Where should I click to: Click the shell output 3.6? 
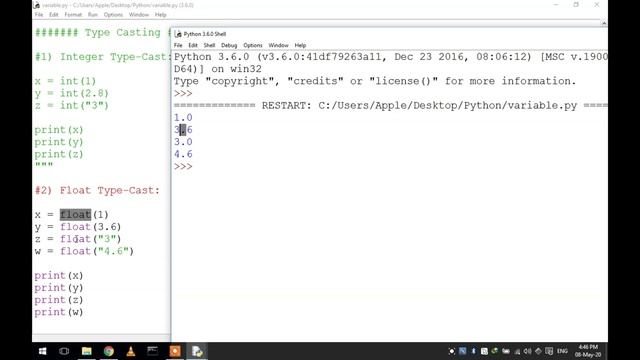(x=183, y=130)
